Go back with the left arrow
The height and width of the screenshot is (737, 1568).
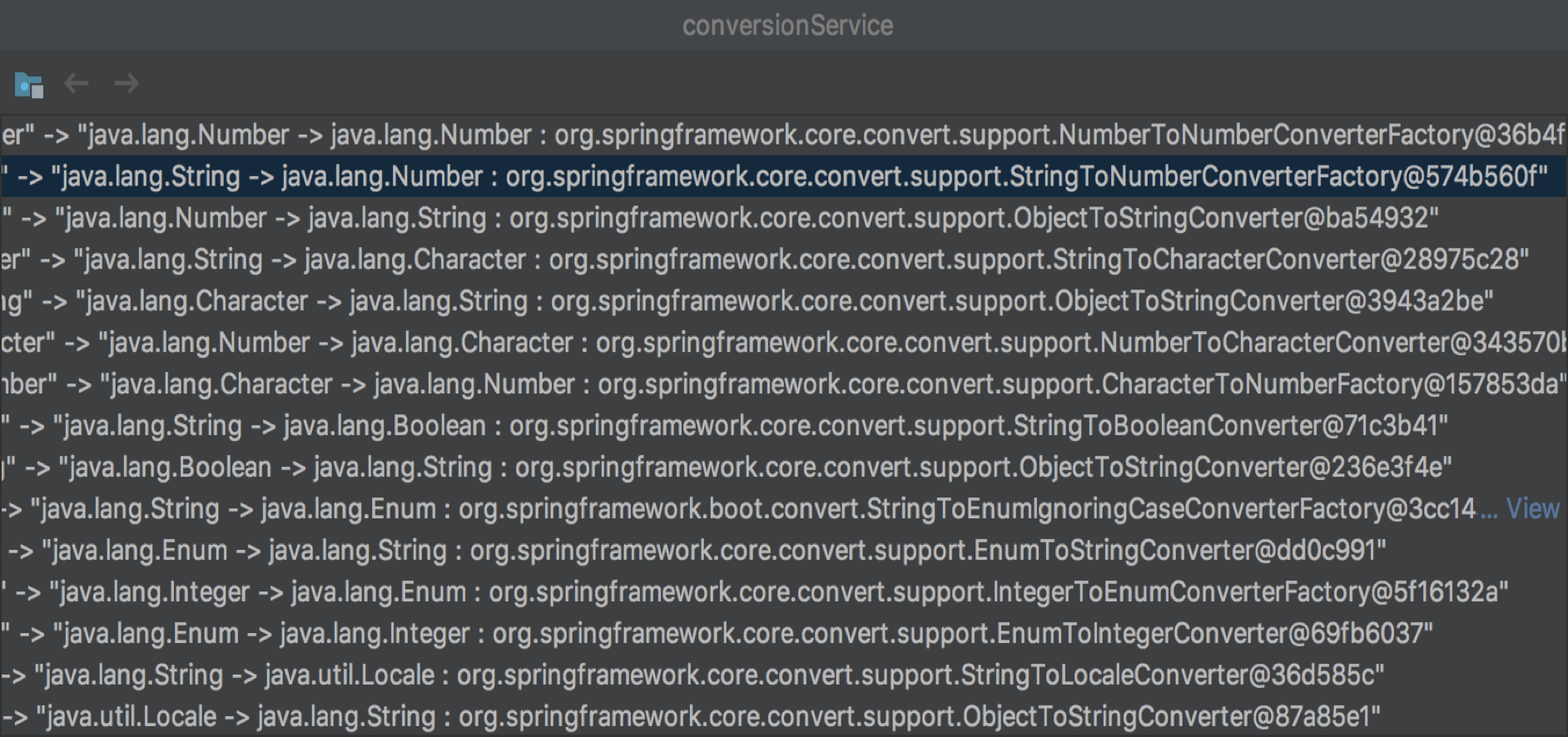coord(77,83)
